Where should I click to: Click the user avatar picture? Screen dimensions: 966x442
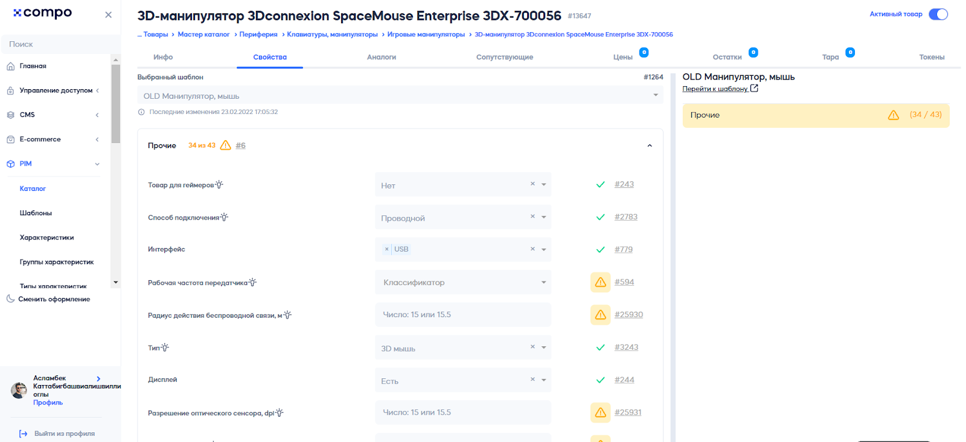click(18, 390)
